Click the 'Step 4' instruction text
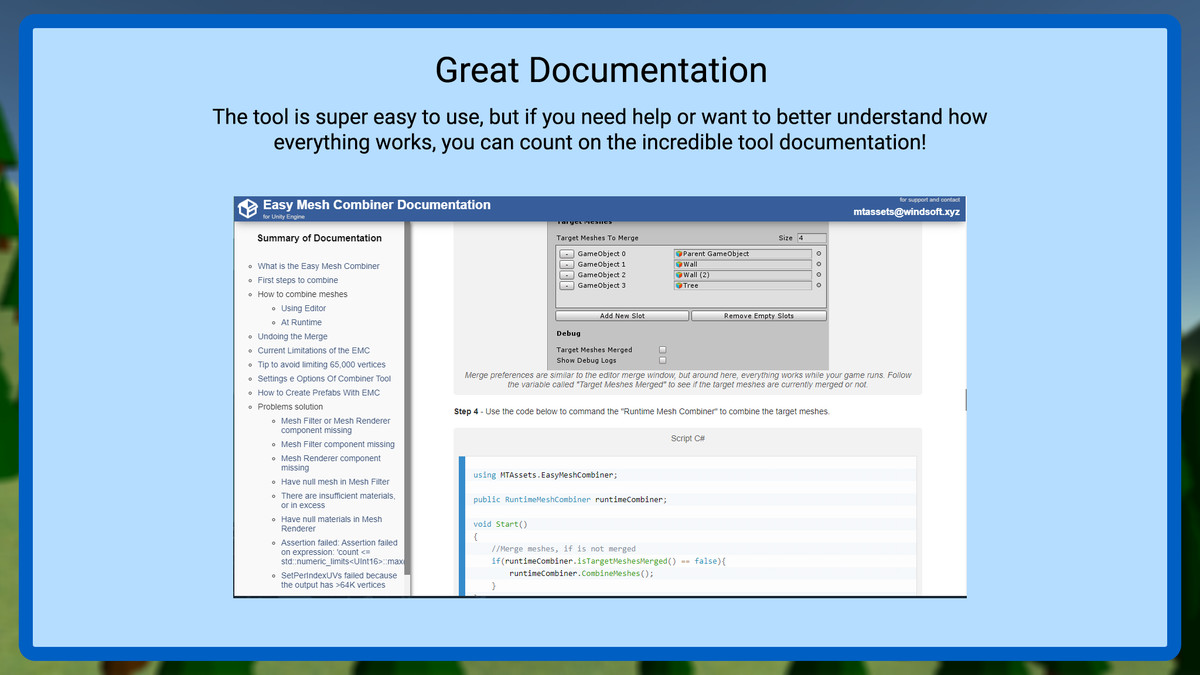 tap(642, 412)
